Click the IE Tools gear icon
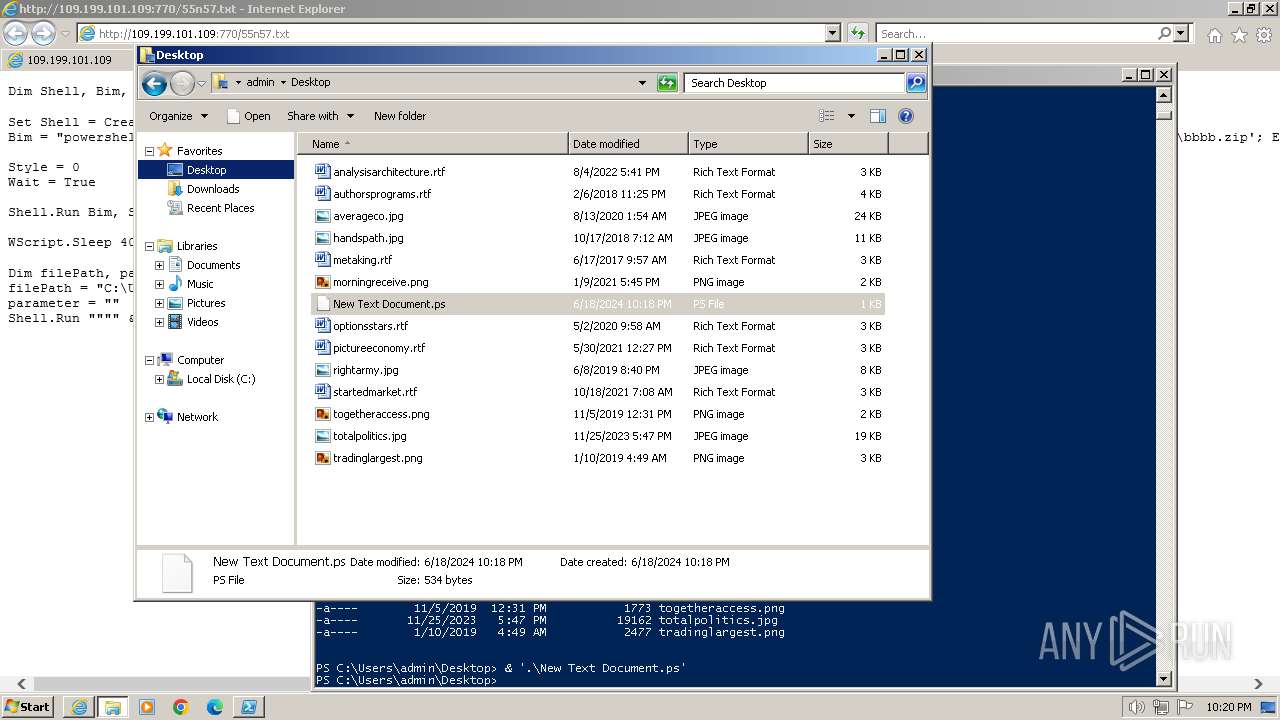 coord(1264,35)
